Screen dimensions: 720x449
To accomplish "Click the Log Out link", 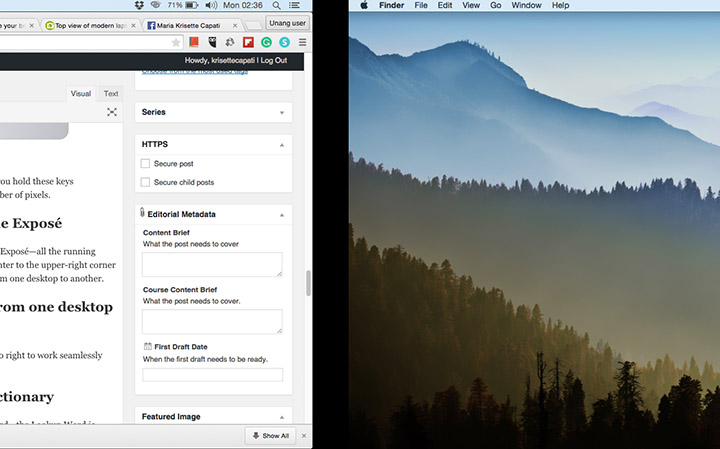I will pyautogui.click(x=274, y=60).
